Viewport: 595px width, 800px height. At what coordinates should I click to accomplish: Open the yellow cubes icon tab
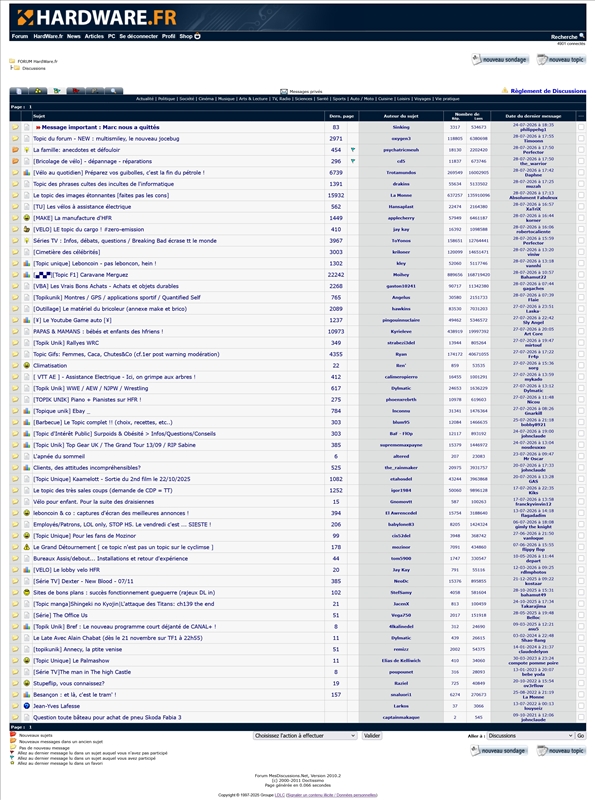[38, 91]
